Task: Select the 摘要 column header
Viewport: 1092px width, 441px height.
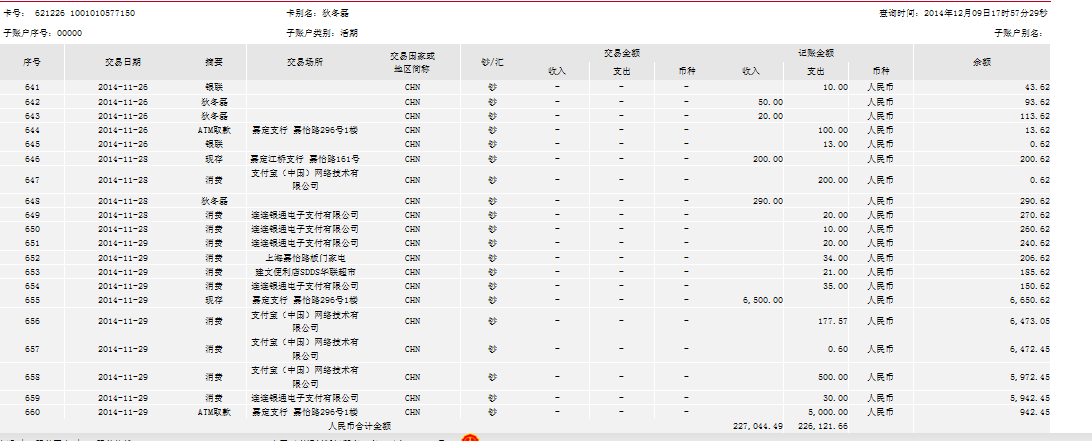Action: tap(214, 62)
